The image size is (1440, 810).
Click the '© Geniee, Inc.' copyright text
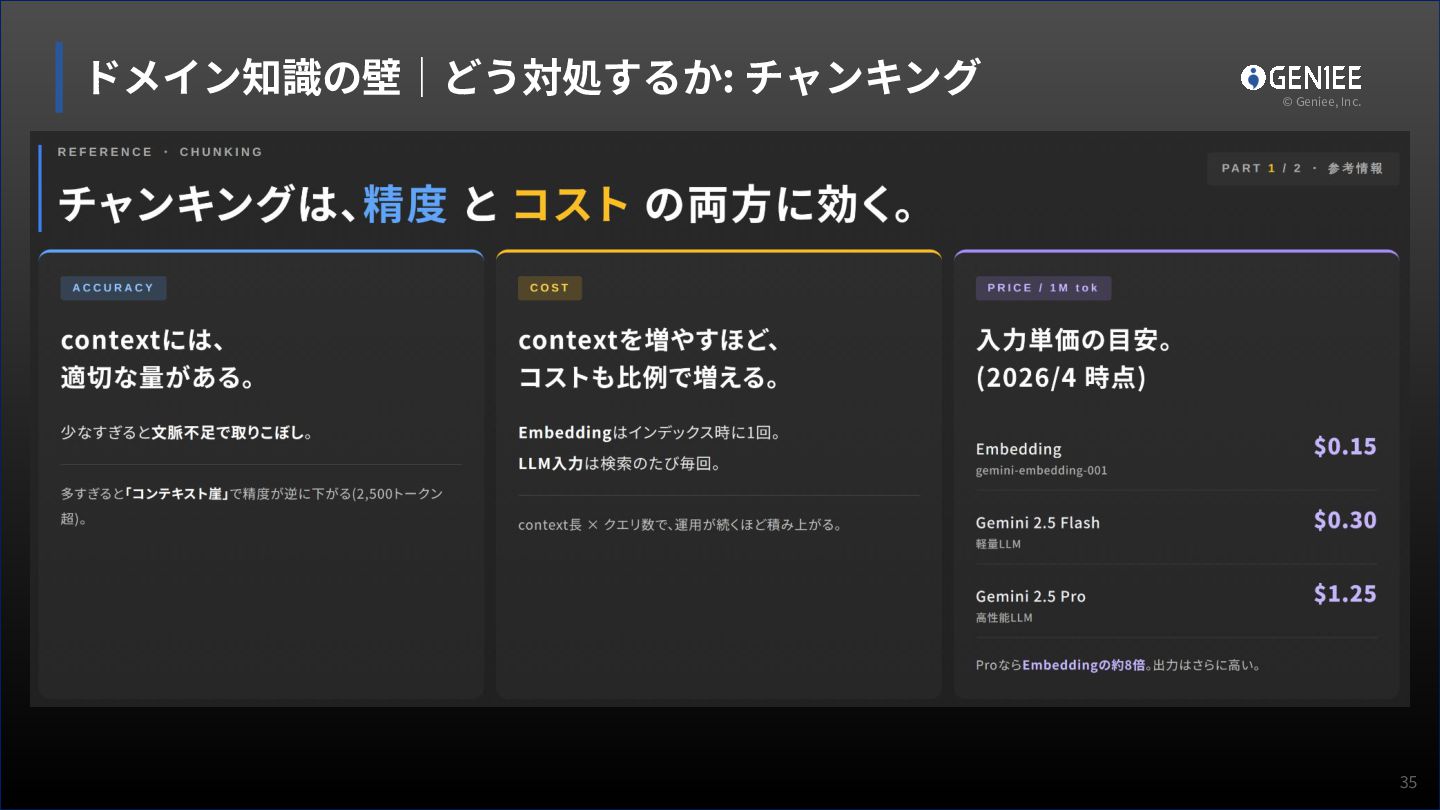1322,102
